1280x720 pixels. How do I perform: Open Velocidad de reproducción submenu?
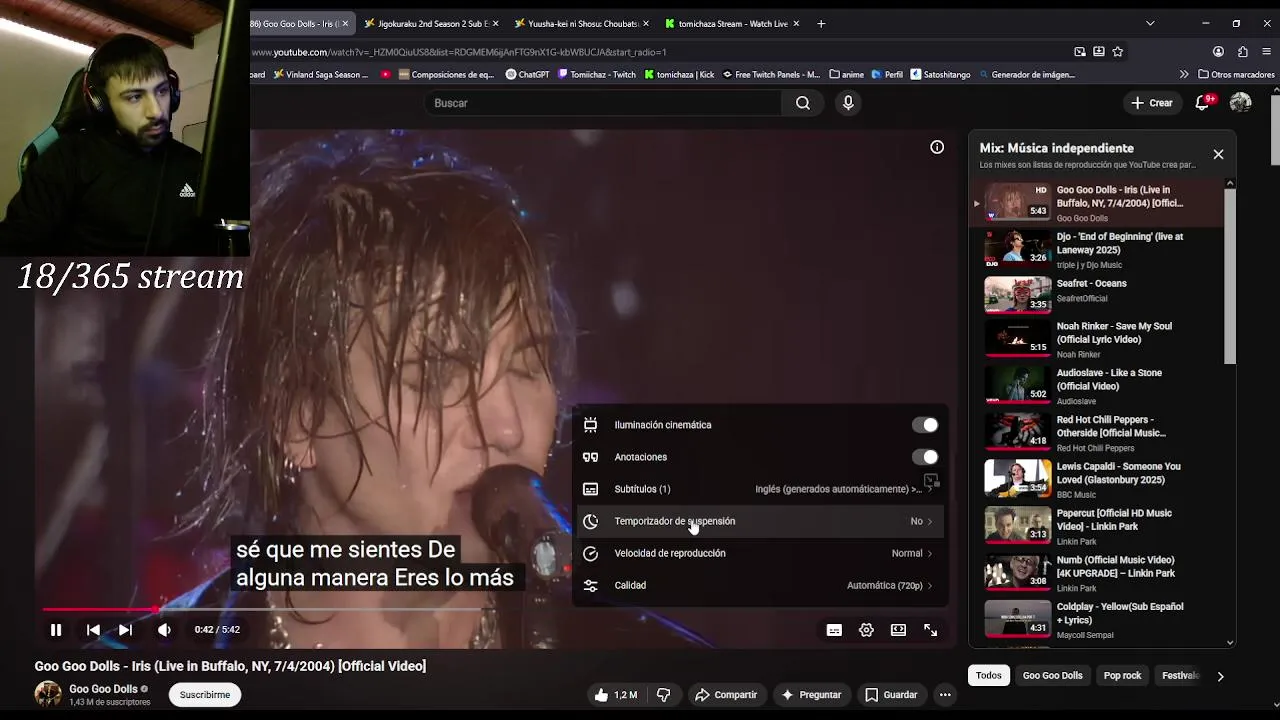coord(758,553)
